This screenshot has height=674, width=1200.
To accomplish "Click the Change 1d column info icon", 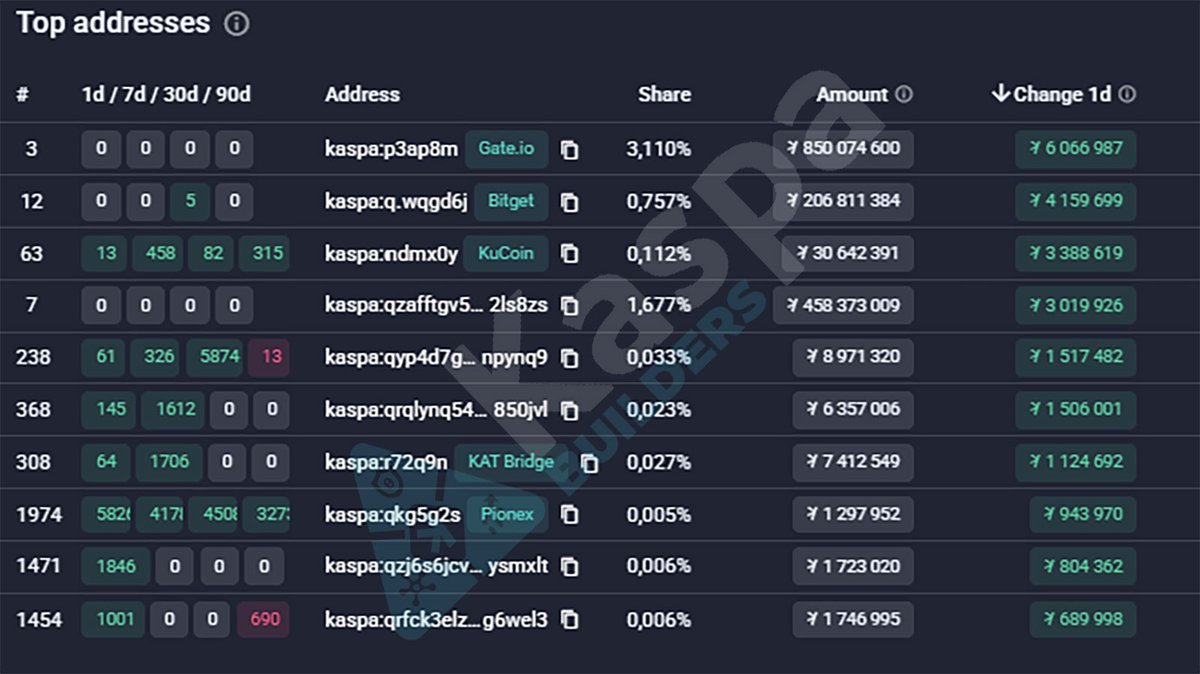I will [1127, 94].
